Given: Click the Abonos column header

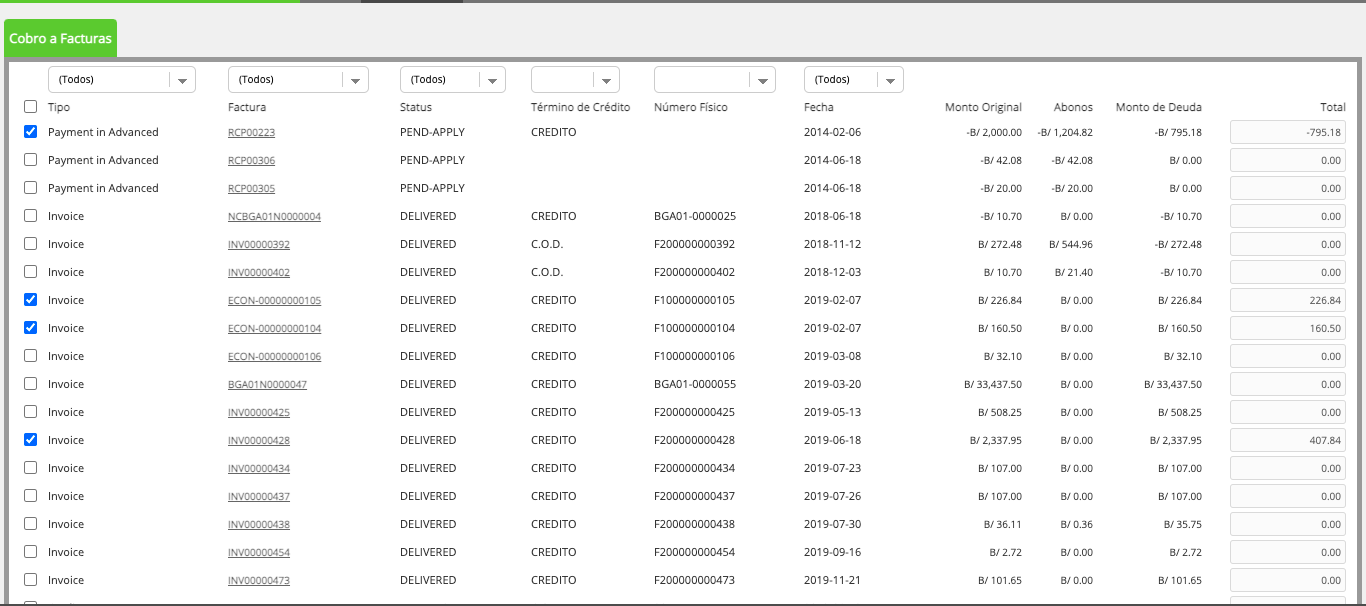Looking at the screenshot, I should point(1073,107).
